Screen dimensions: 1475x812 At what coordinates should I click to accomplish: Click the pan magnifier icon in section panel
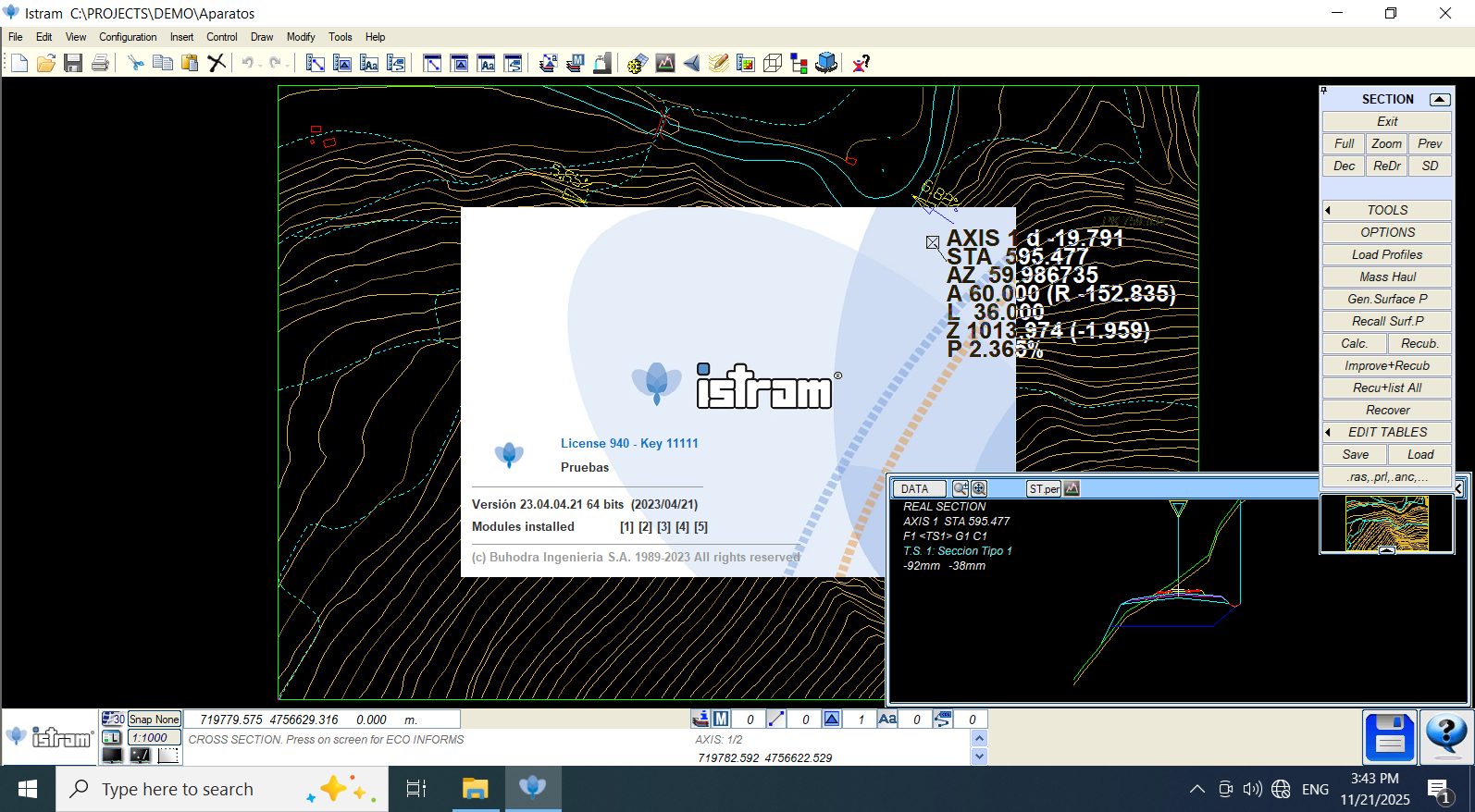pos(979,488)
